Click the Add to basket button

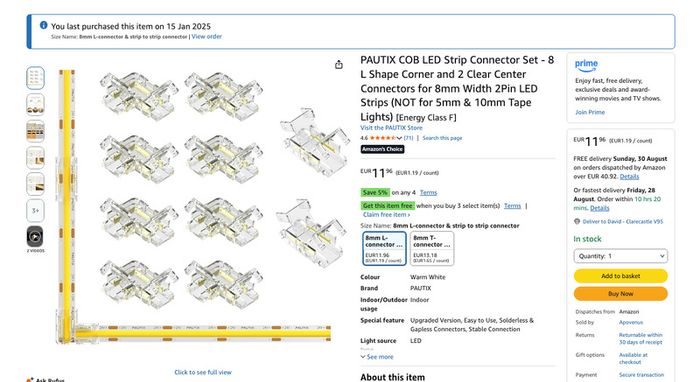621,276
